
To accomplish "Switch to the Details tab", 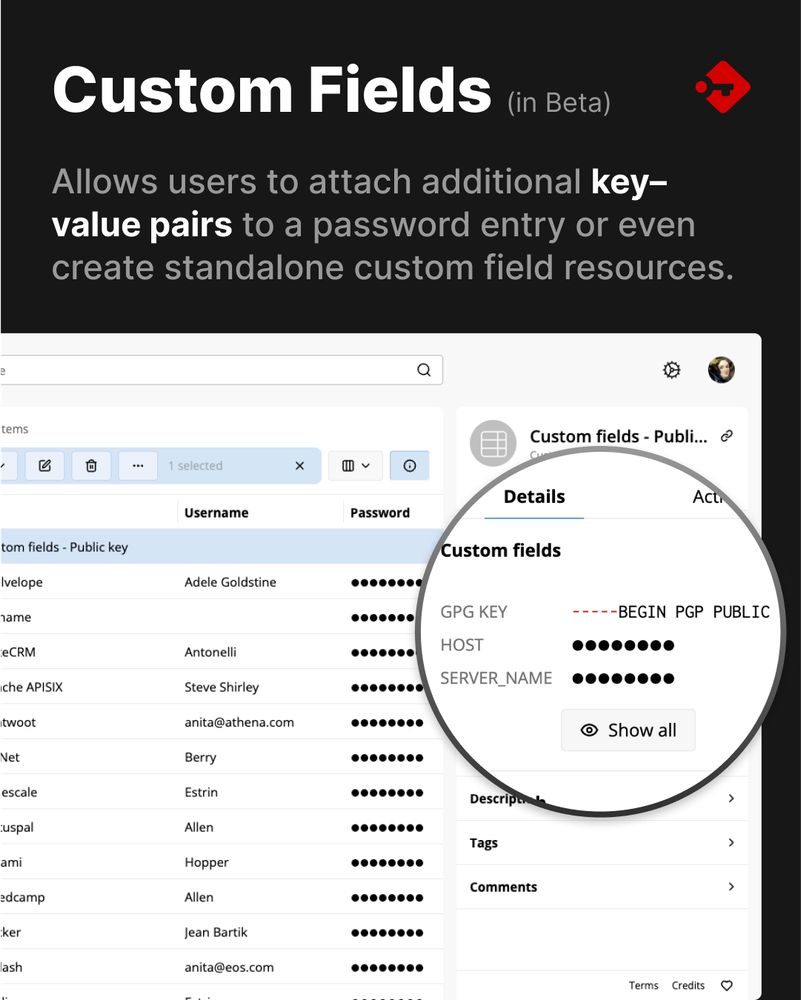I will point(534,497).
